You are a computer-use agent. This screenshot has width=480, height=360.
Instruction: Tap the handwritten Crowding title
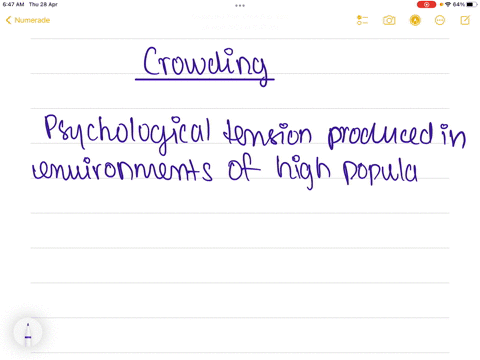(x=205, y=66)
